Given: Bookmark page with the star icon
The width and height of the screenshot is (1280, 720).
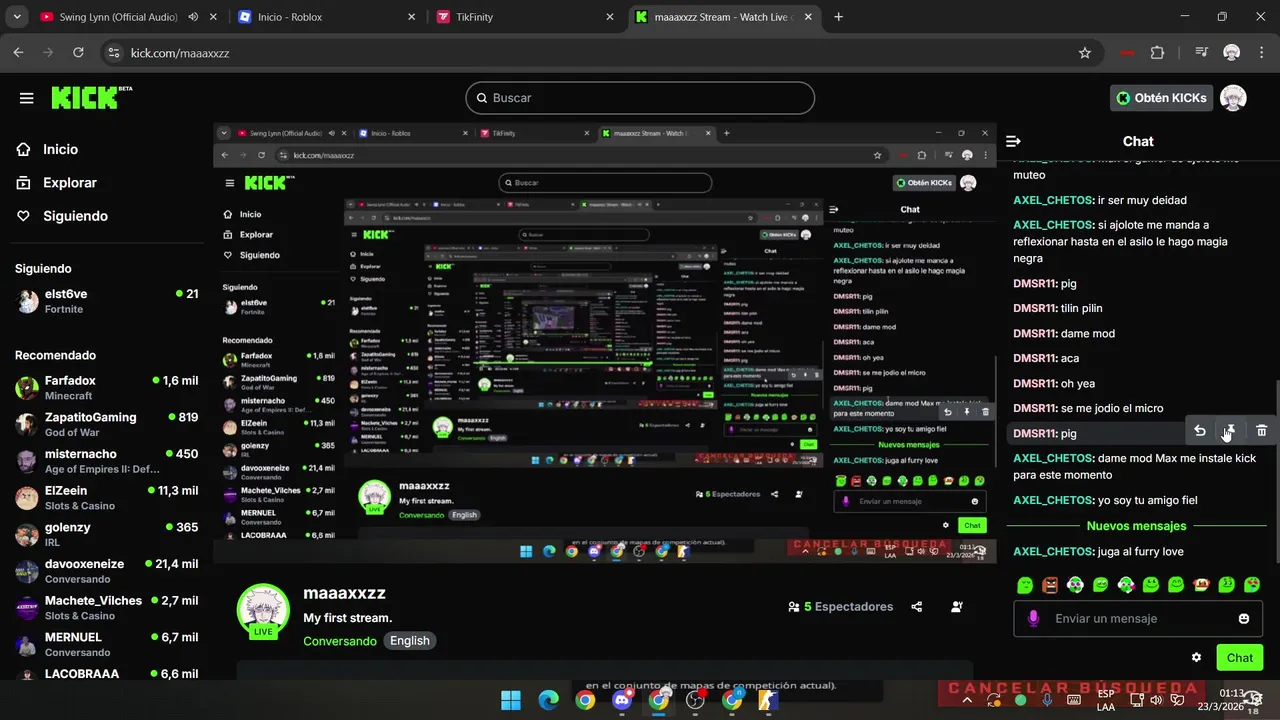Looking at the screenshot, I should coord(1085,53).
